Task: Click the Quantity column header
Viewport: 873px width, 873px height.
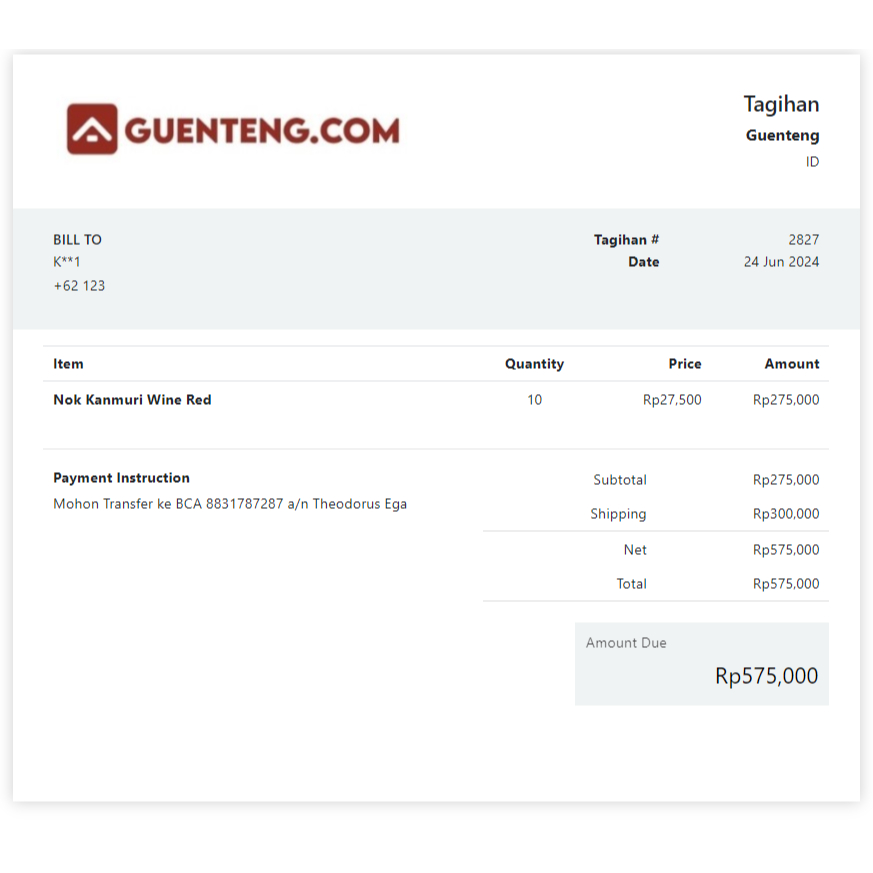Action: (534, 364)
